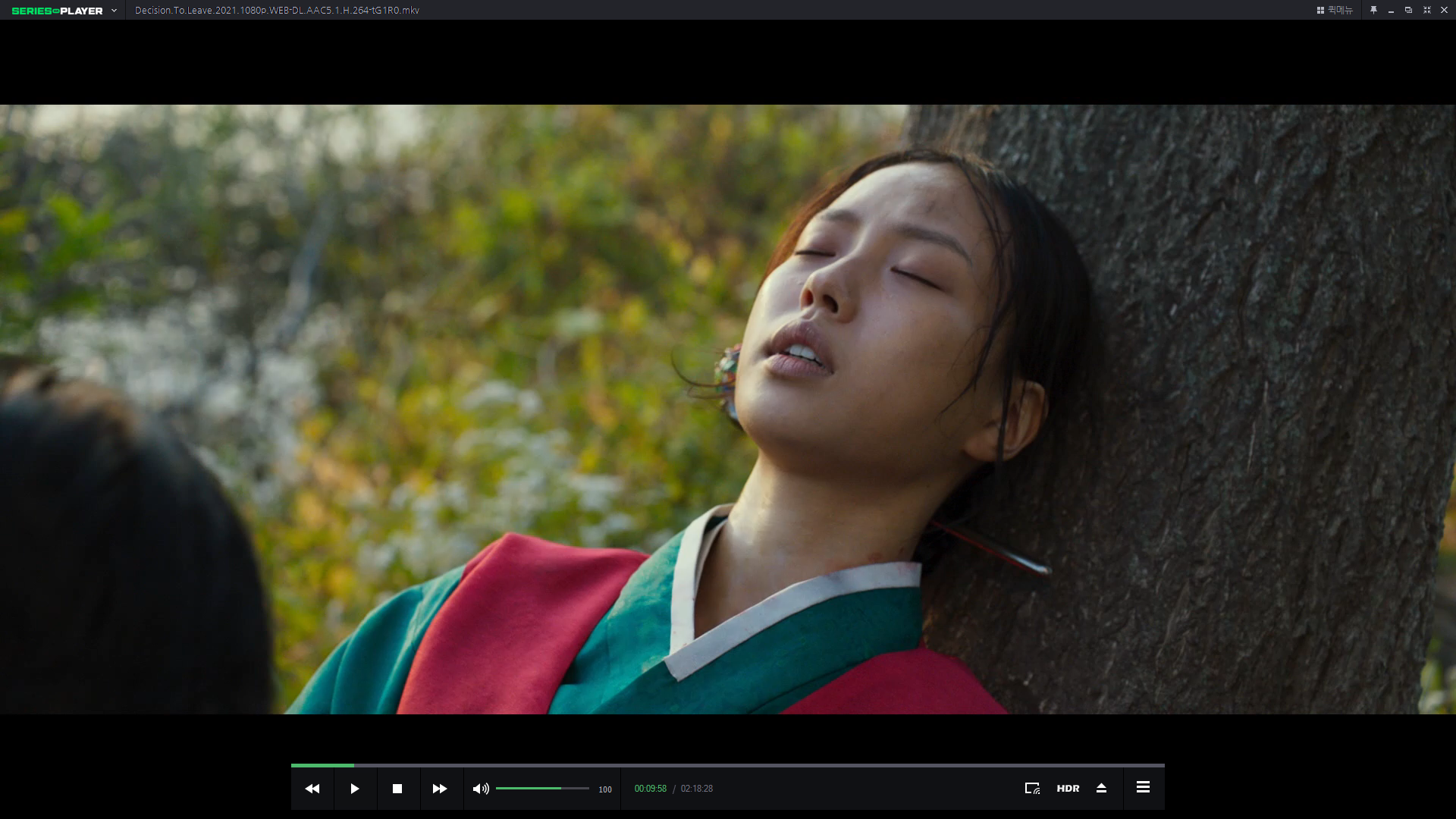Click the volume value 100
The image size is (1456, 819).
tap(605, 789)
